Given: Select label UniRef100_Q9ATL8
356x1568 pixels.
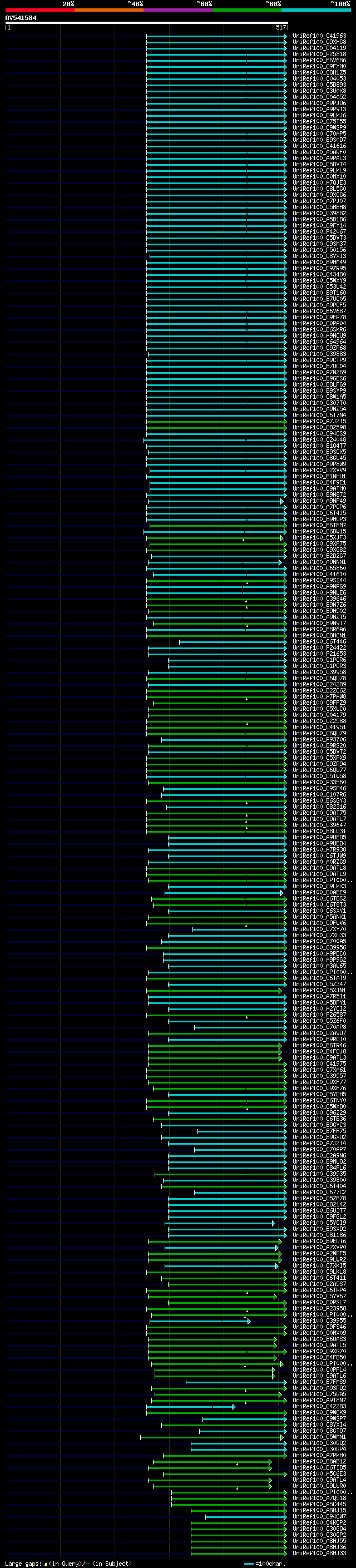Looking at the screenshot, I should pyautogui.click(x=319, y=868).
